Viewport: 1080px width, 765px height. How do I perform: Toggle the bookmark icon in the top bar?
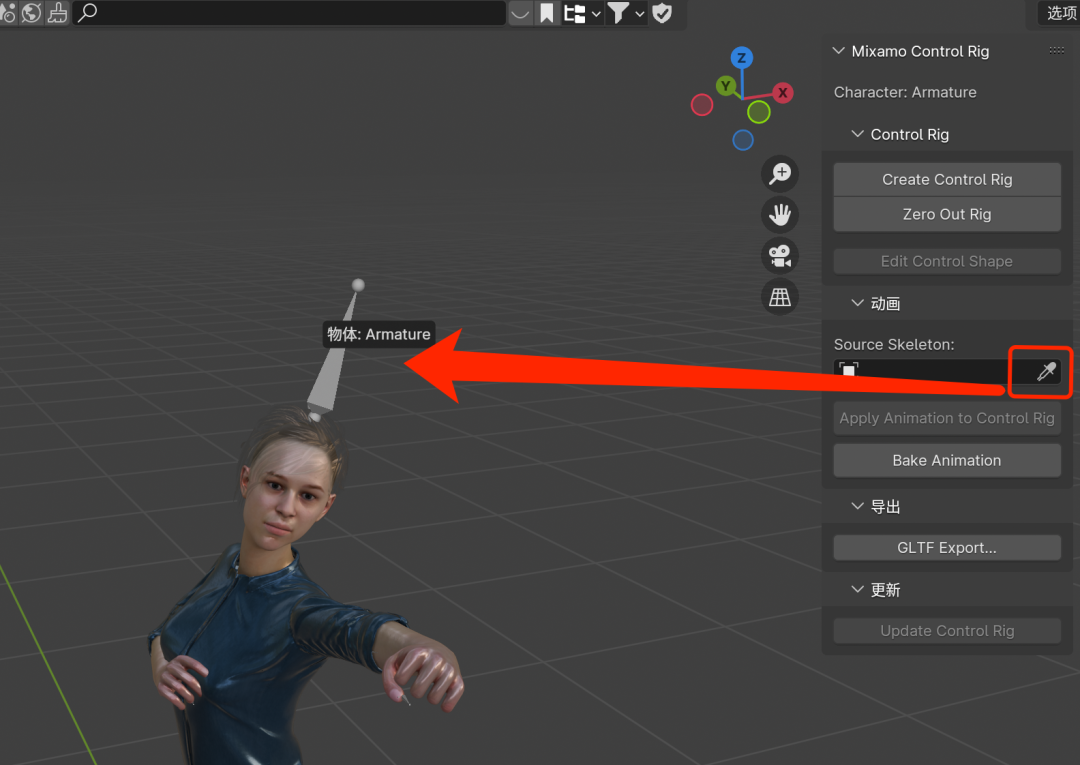point(547,13)
